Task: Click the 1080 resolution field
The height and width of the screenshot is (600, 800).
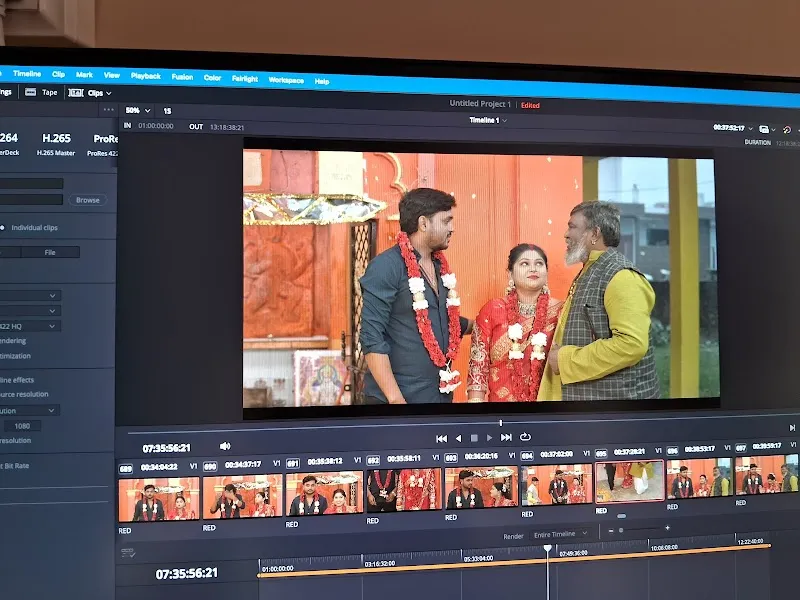Action: point(22,426)
